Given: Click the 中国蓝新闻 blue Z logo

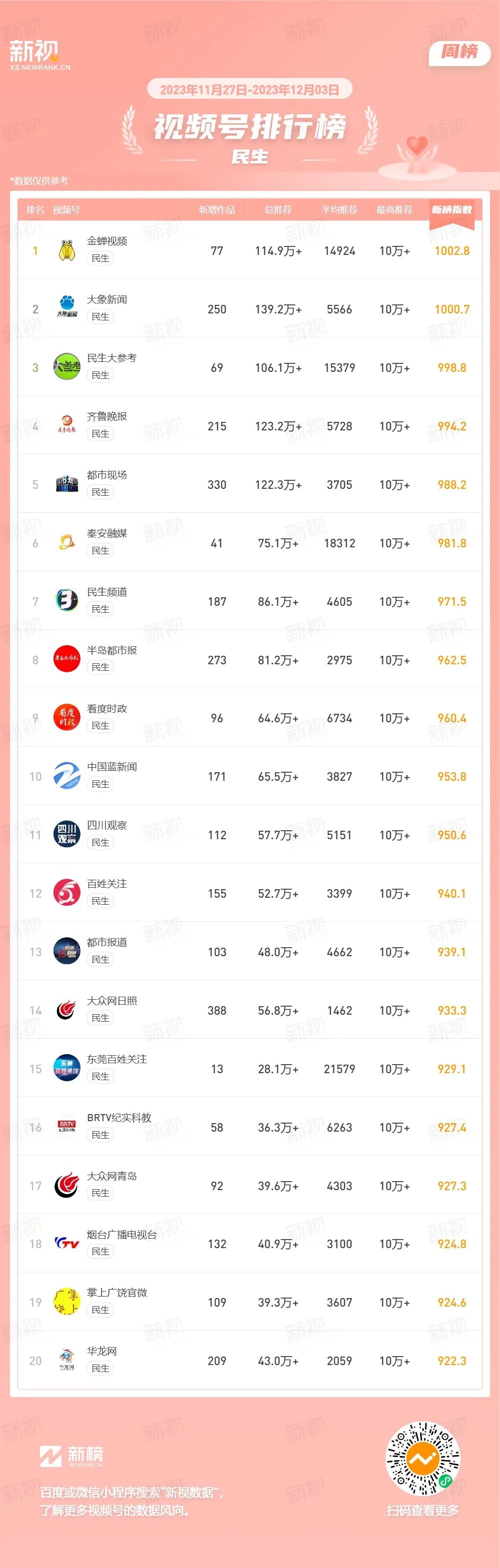Looking at the screenshot, I should 67,776.
